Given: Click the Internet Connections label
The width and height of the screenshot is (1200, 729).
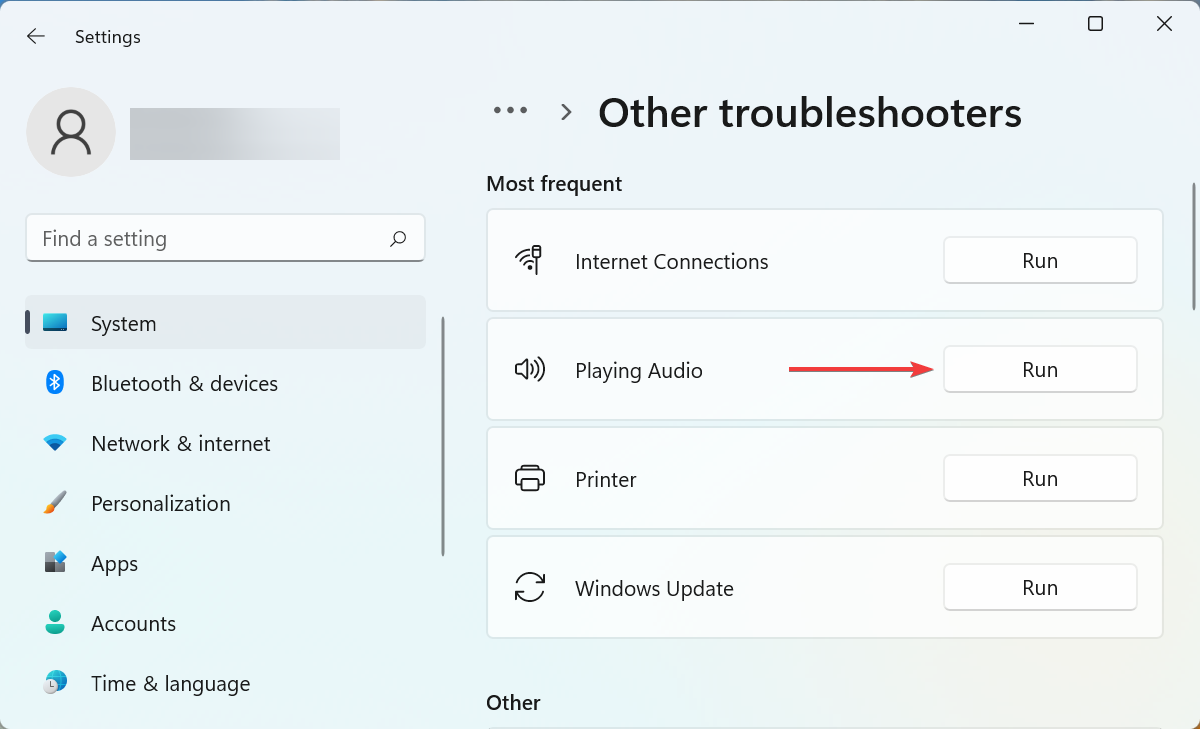Looking at the screenshot, I should tap(672, 262).
